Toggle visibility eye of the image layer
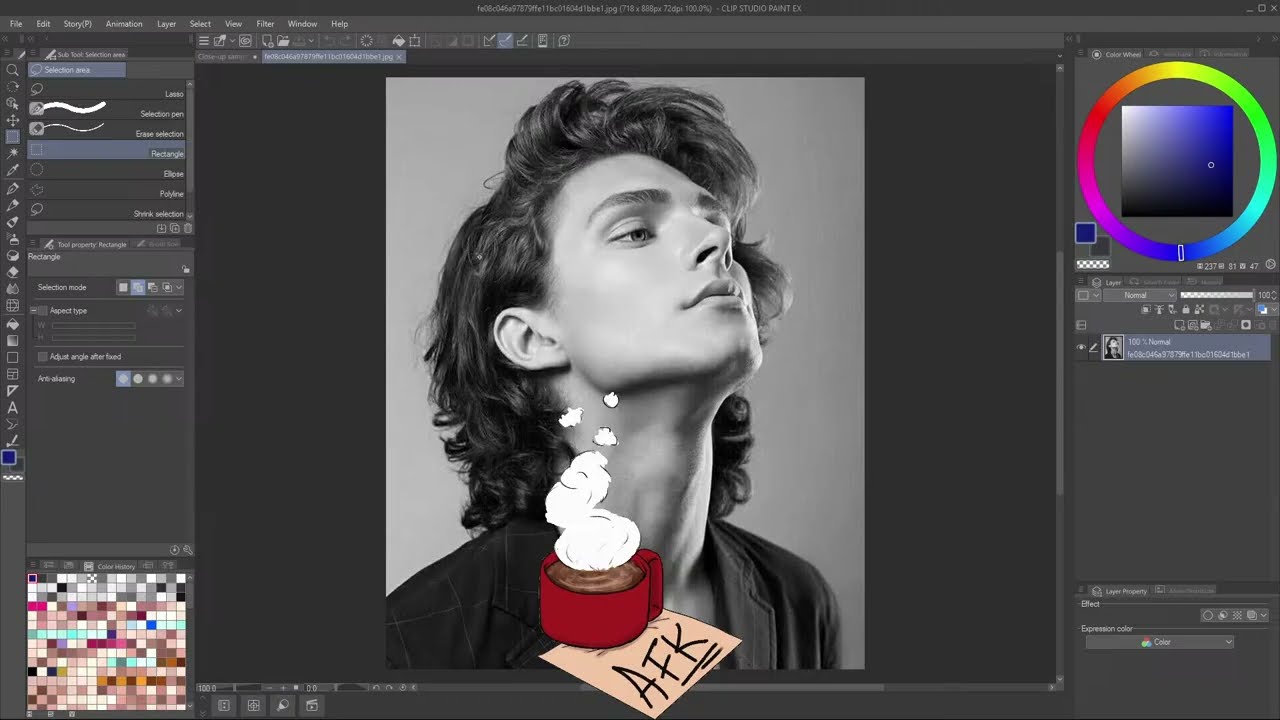The width and height of the screenshot is (1280, 720). 1081,348
